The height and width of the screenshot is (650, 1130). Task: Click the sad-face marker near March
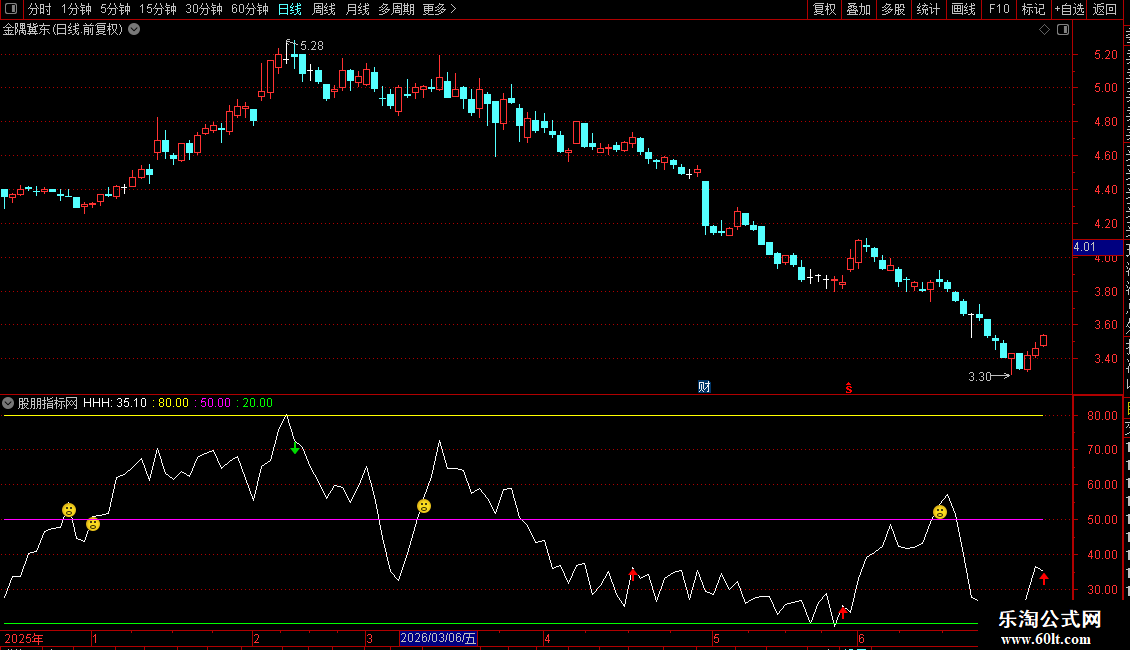tap(424, 506)
